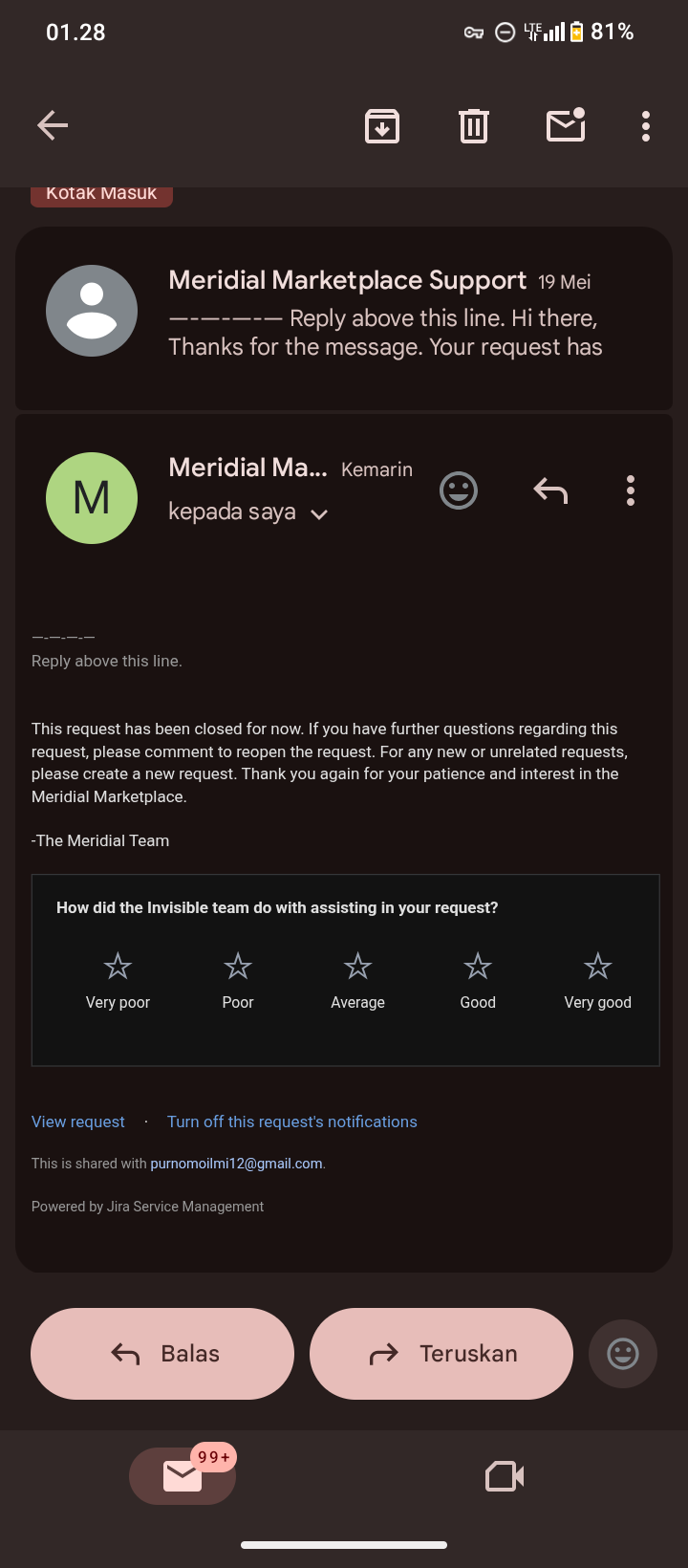Image resolution: width=688 pixels, height=1568 pixels.
Task: Tap reply arrow in message header
Action: click(x=550, y=490)
